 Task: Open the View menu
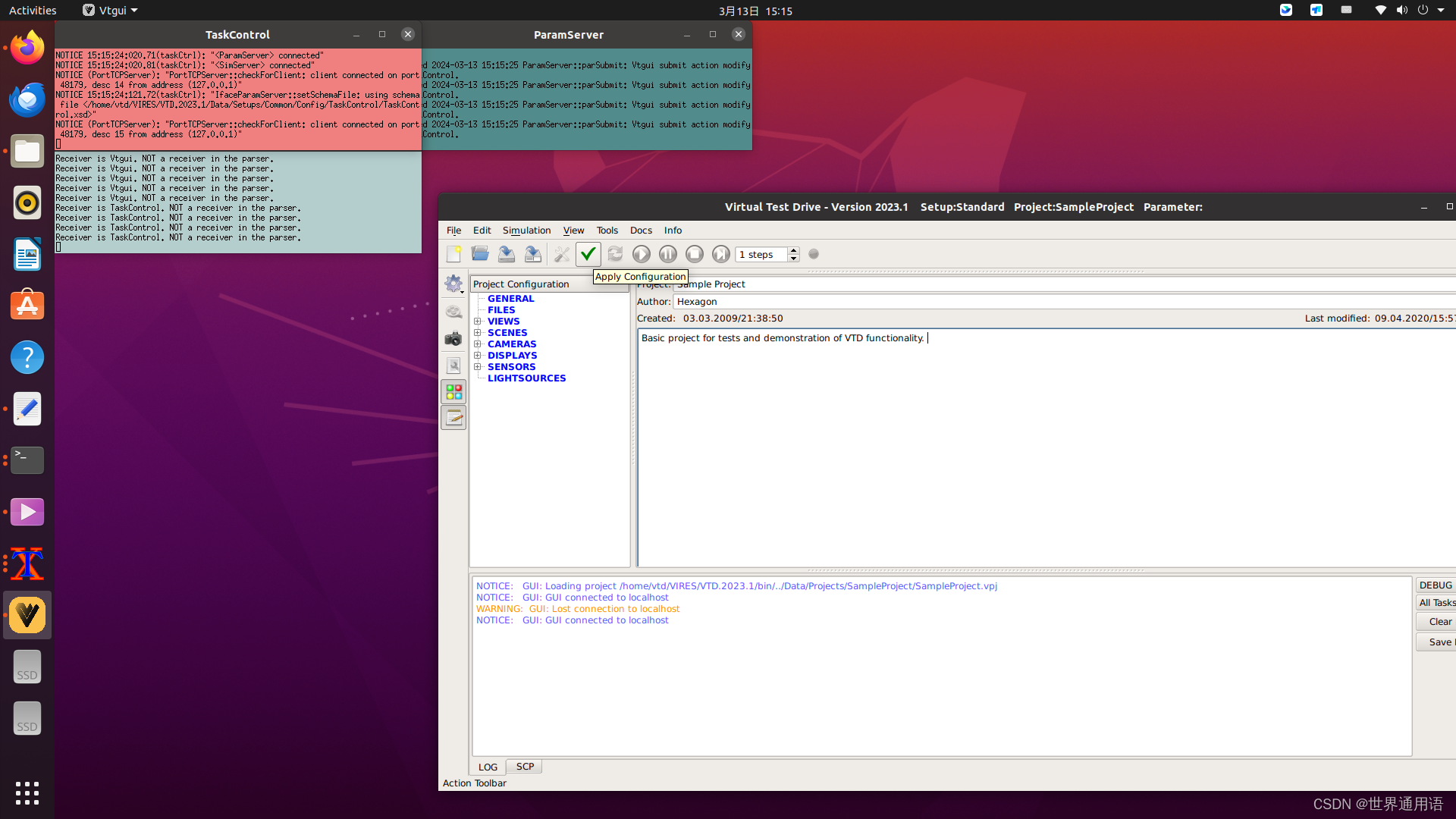573,231
